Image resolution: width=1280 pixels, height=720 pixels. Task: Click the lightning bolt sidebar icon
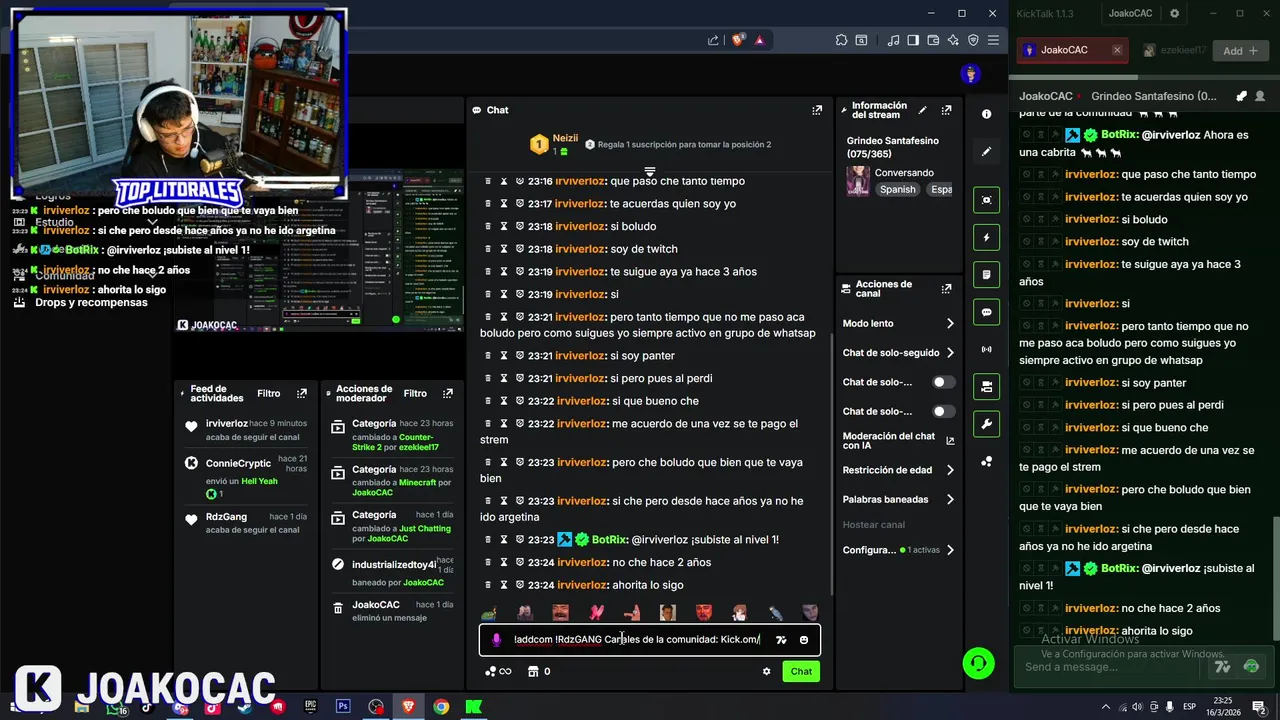[x=987, y=238]
